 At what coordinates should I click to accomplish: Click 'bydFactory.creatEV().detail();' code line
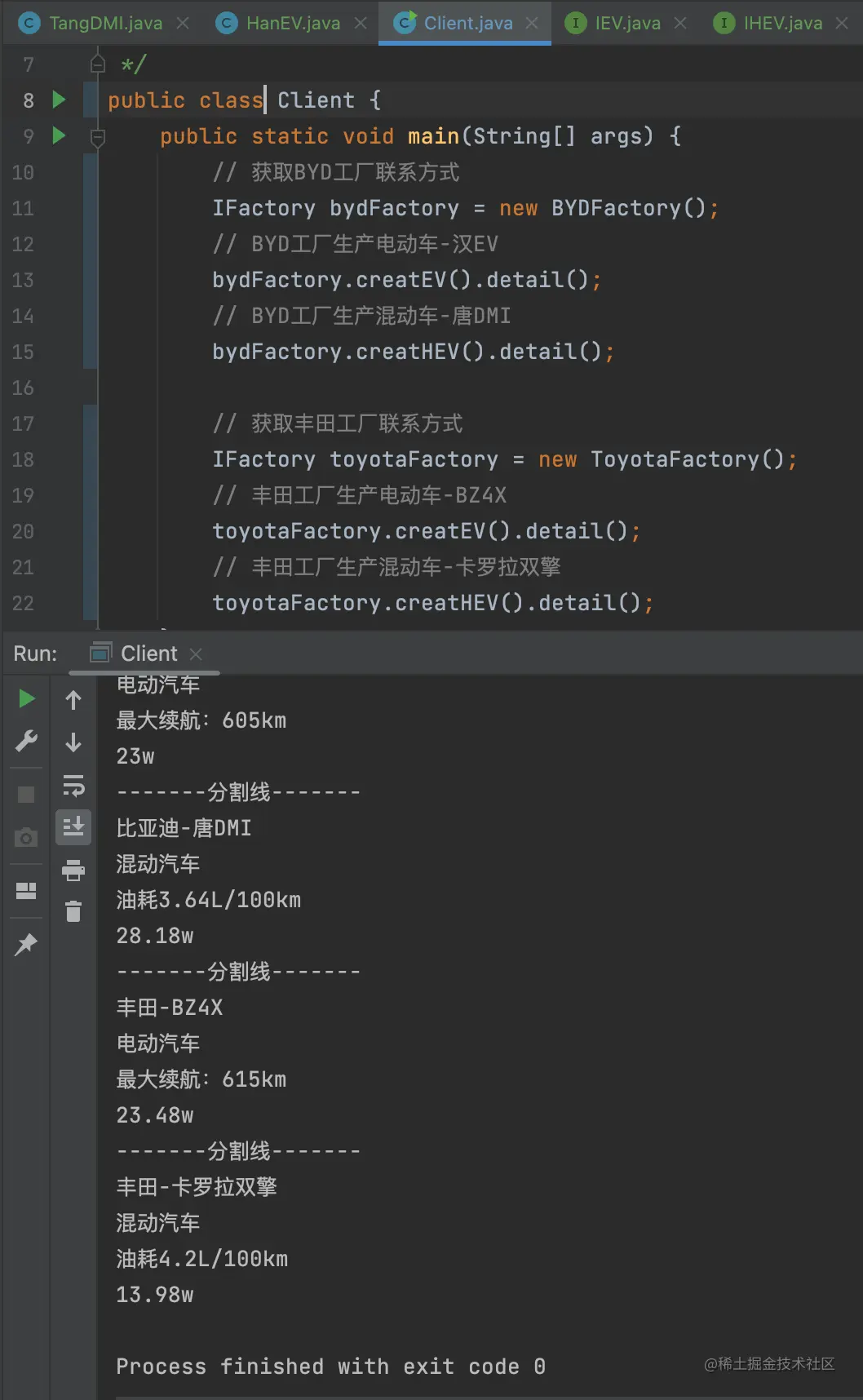(406, 280)
